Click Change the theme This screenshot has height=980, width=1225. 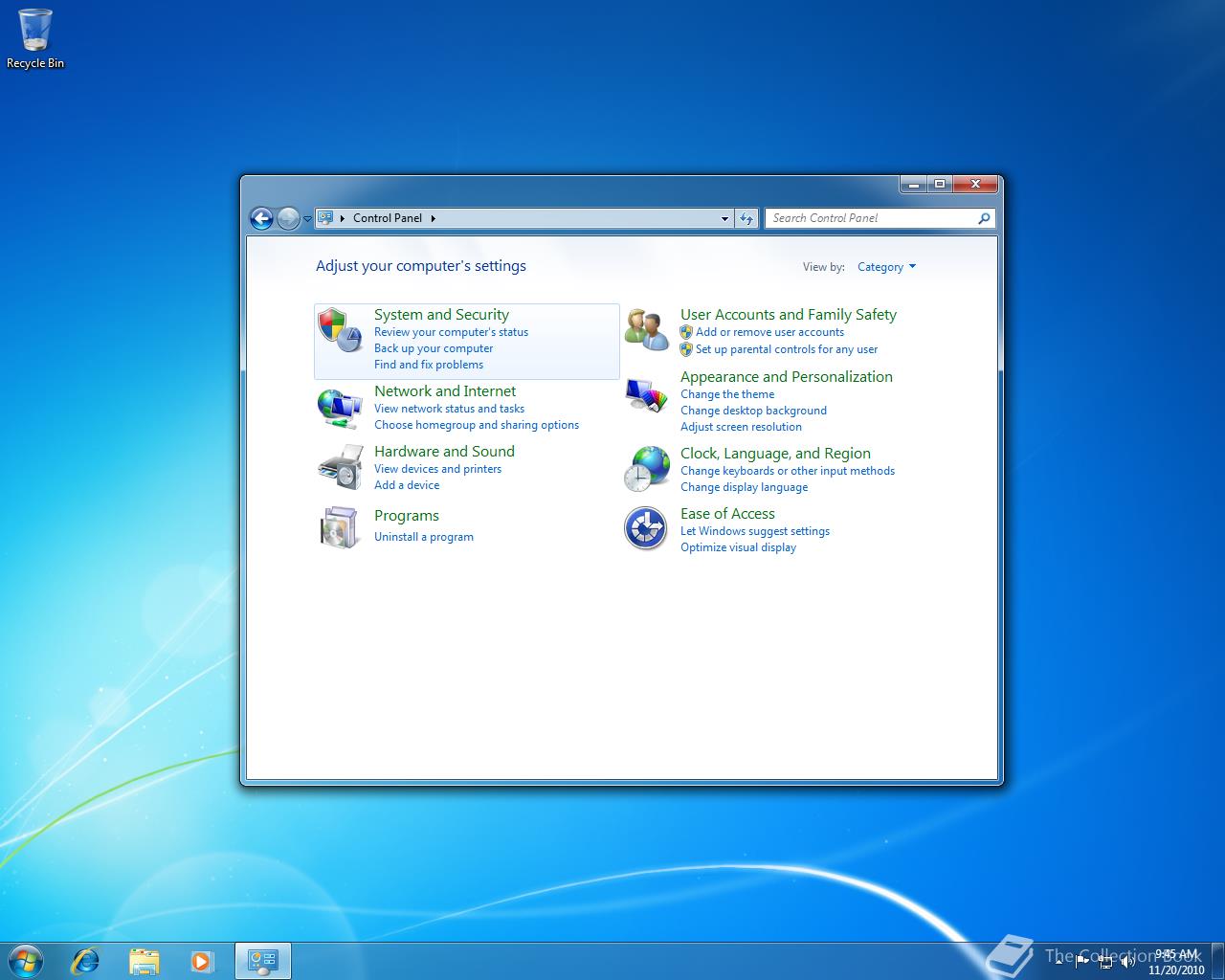click(727, 394)
